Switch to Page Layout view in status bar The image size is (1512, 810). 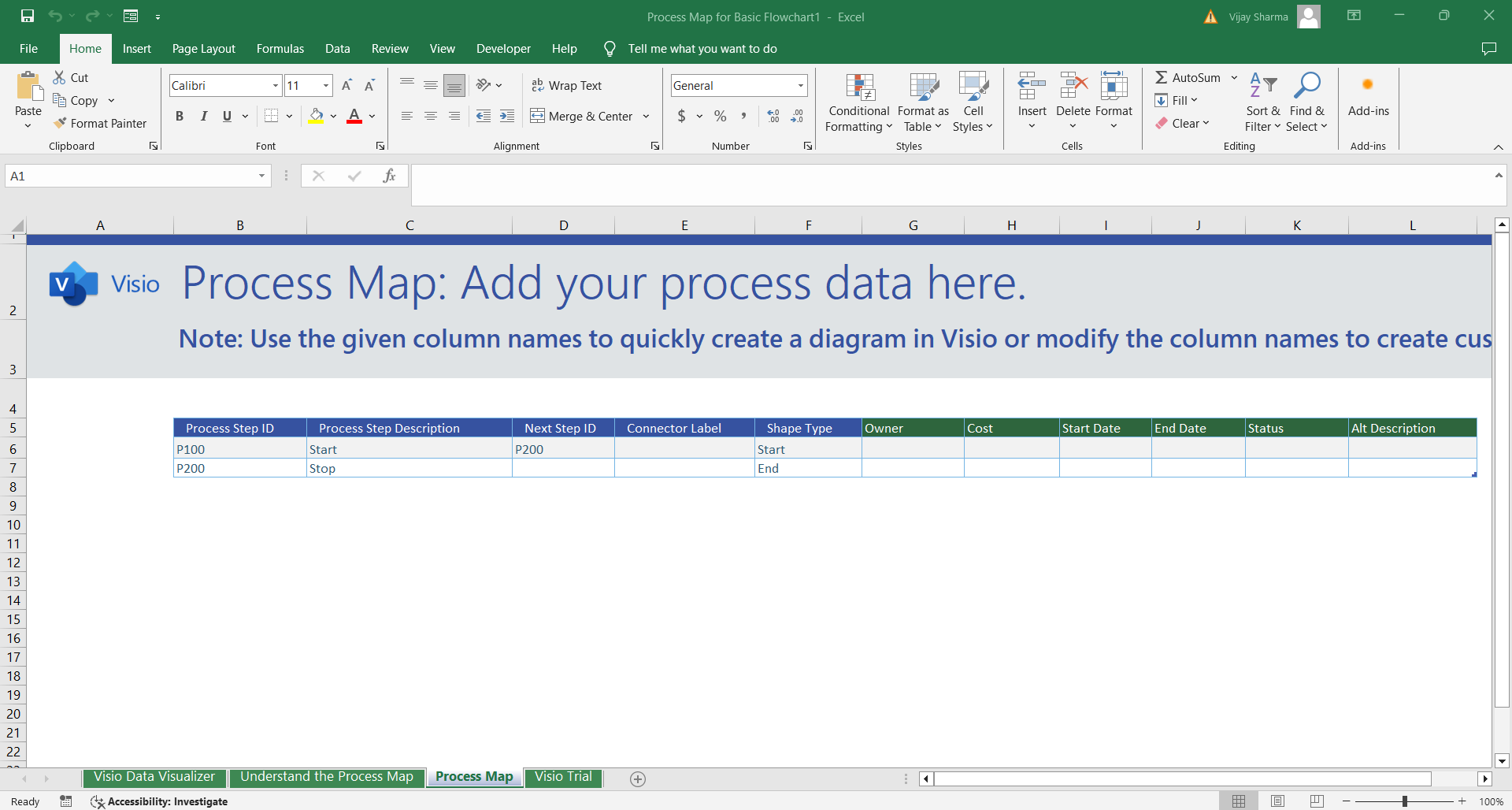point(1277,801)
